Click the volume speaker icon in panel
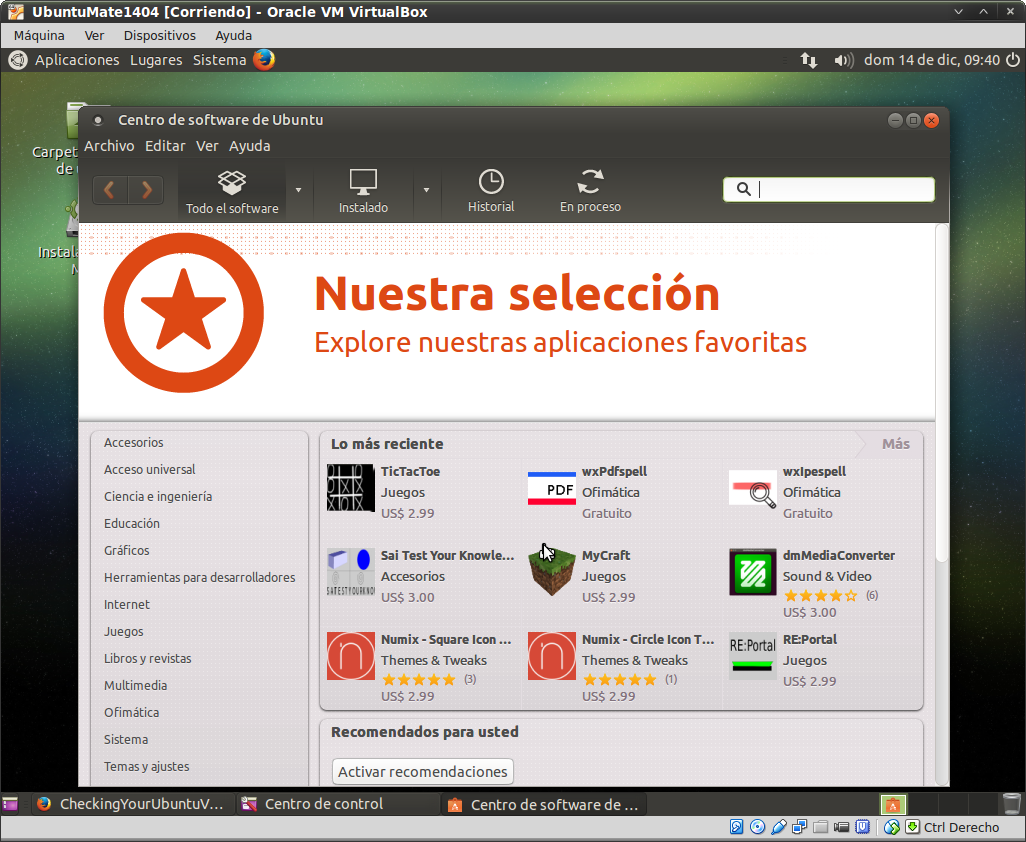The image size is (1026, 842). pos(842,60)
